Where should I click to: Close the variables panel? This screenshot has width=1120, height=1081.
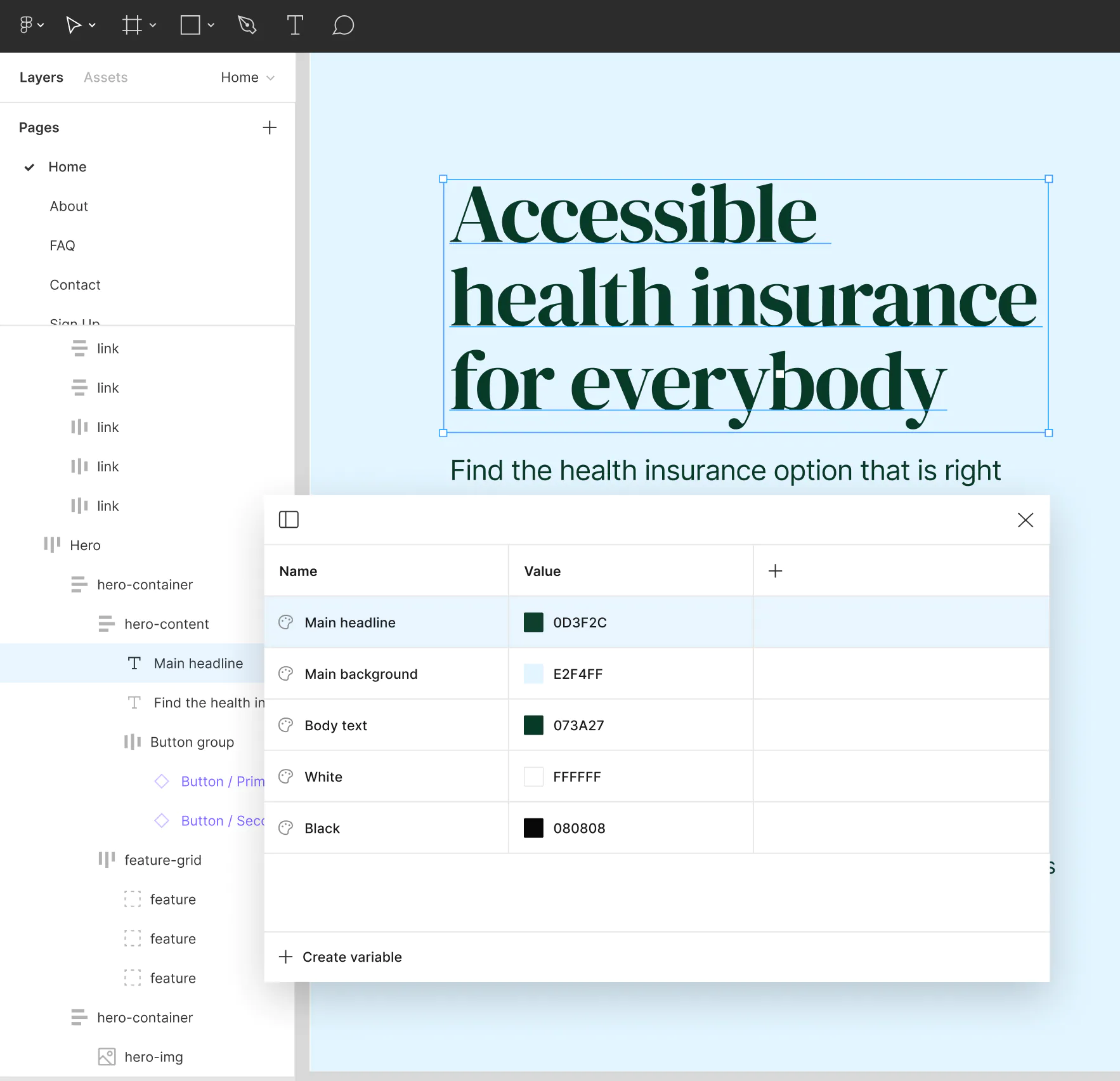tap(1026, 520)
